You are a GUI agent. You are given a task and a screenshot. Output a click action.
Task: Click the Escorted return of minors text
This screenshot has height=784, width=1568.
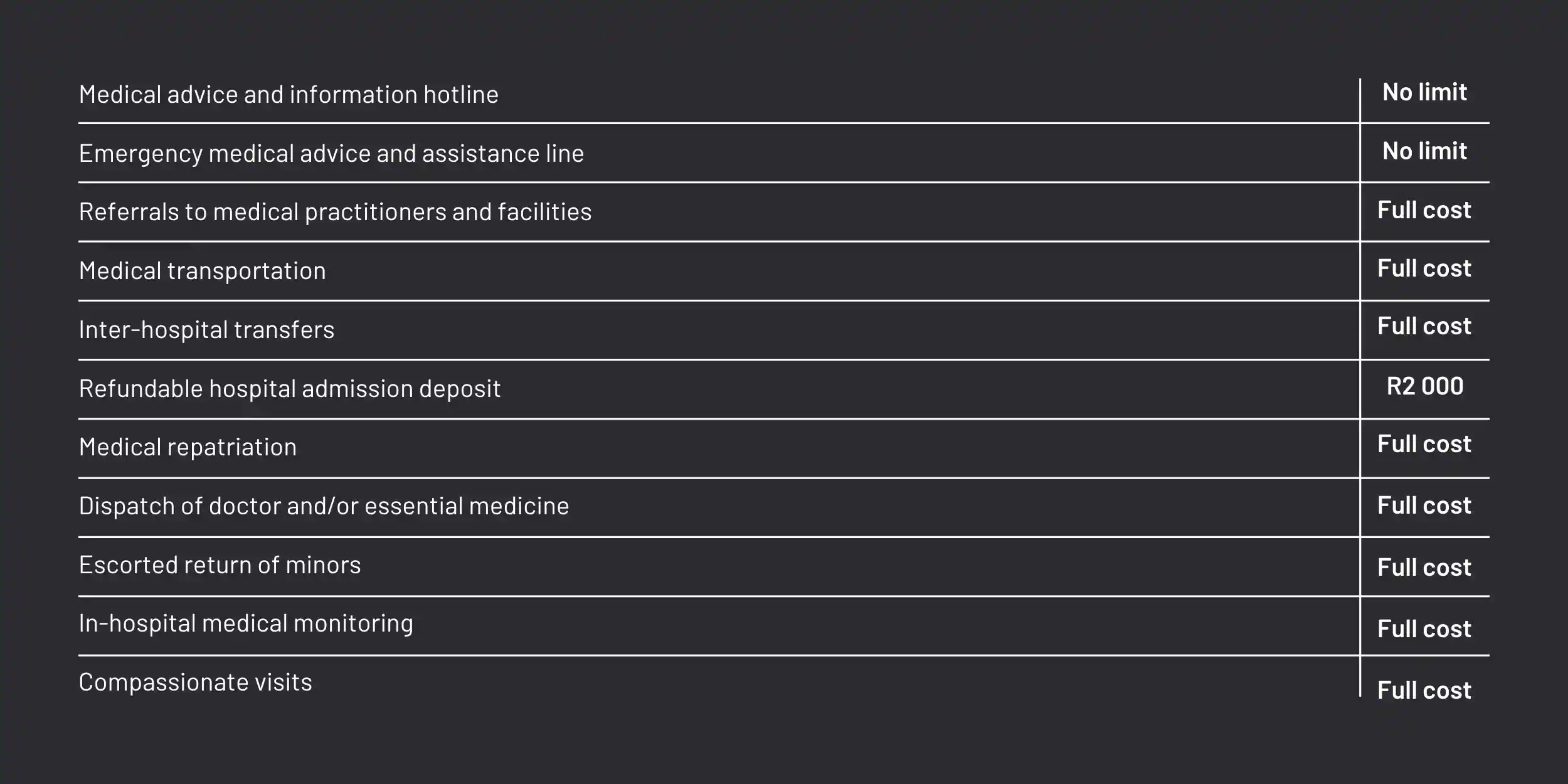pos(220,565)
